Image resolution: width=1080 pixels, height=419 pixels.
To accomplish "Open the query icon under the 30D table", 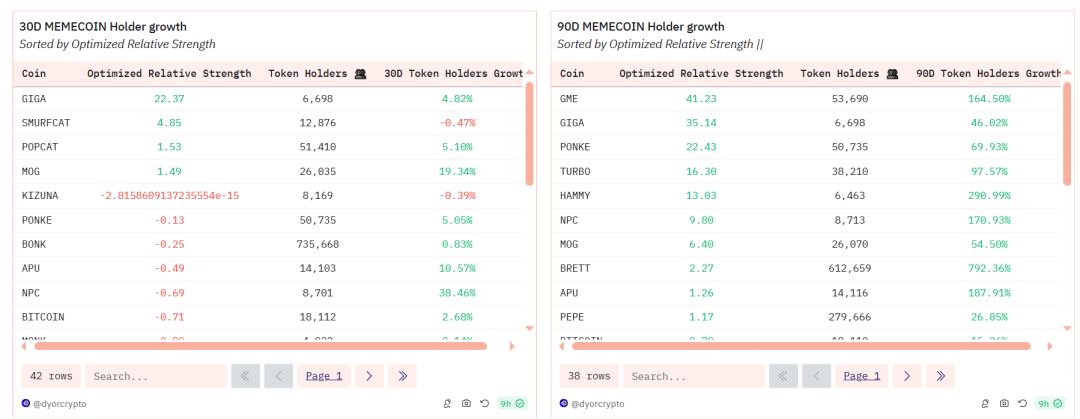I will point(448,404).
